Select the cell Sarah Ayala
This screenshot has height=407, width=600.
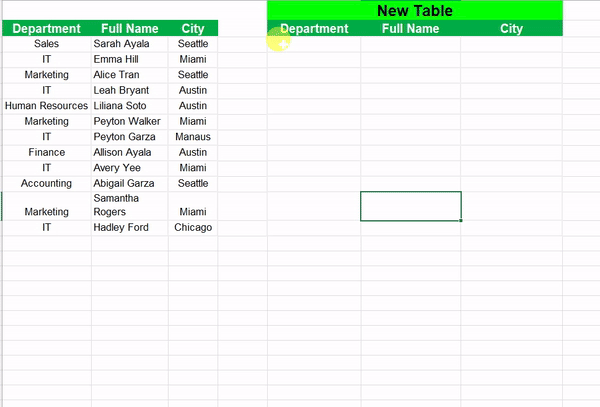coord(130,44)
